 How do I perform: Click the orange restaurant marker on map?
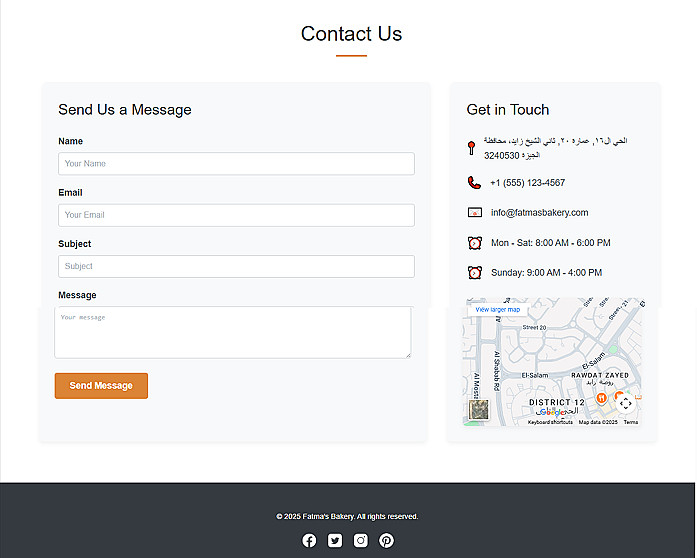click(x=601, y=397)
